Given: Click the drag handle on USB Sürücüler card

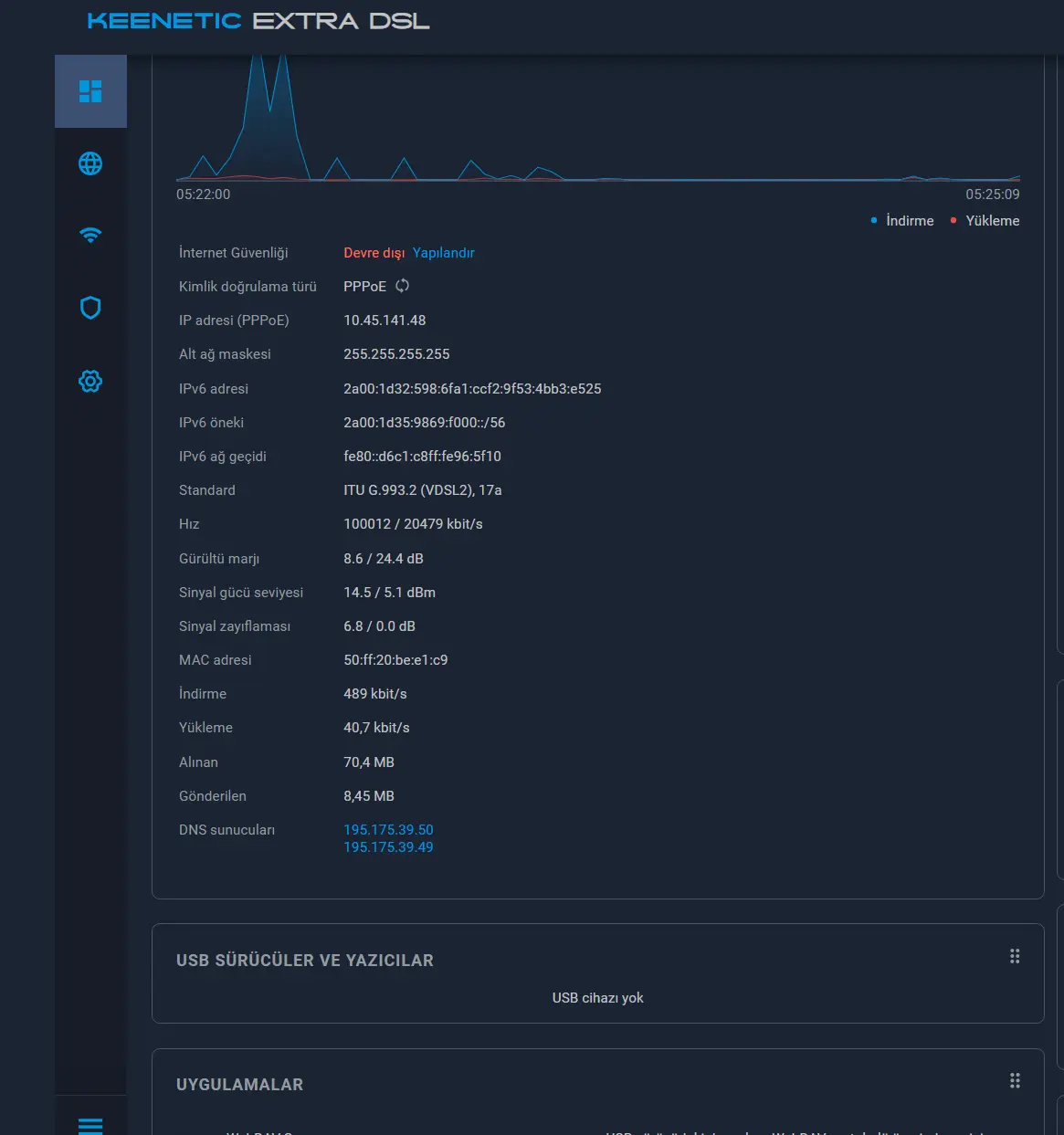Looking at the screenshot, I should tap(1015, 956).
